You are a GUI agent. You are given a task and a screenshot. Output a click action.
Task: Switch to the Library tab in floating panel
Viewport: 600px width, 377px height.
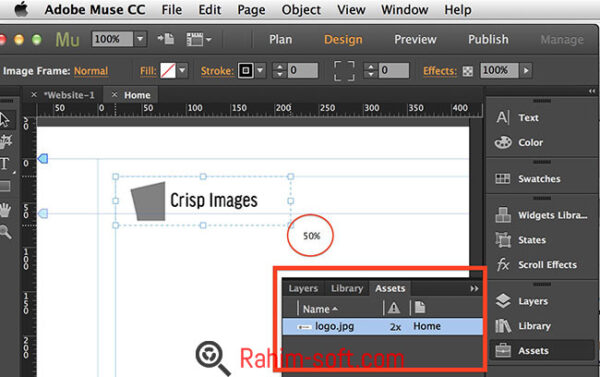[x=347, y=288]
